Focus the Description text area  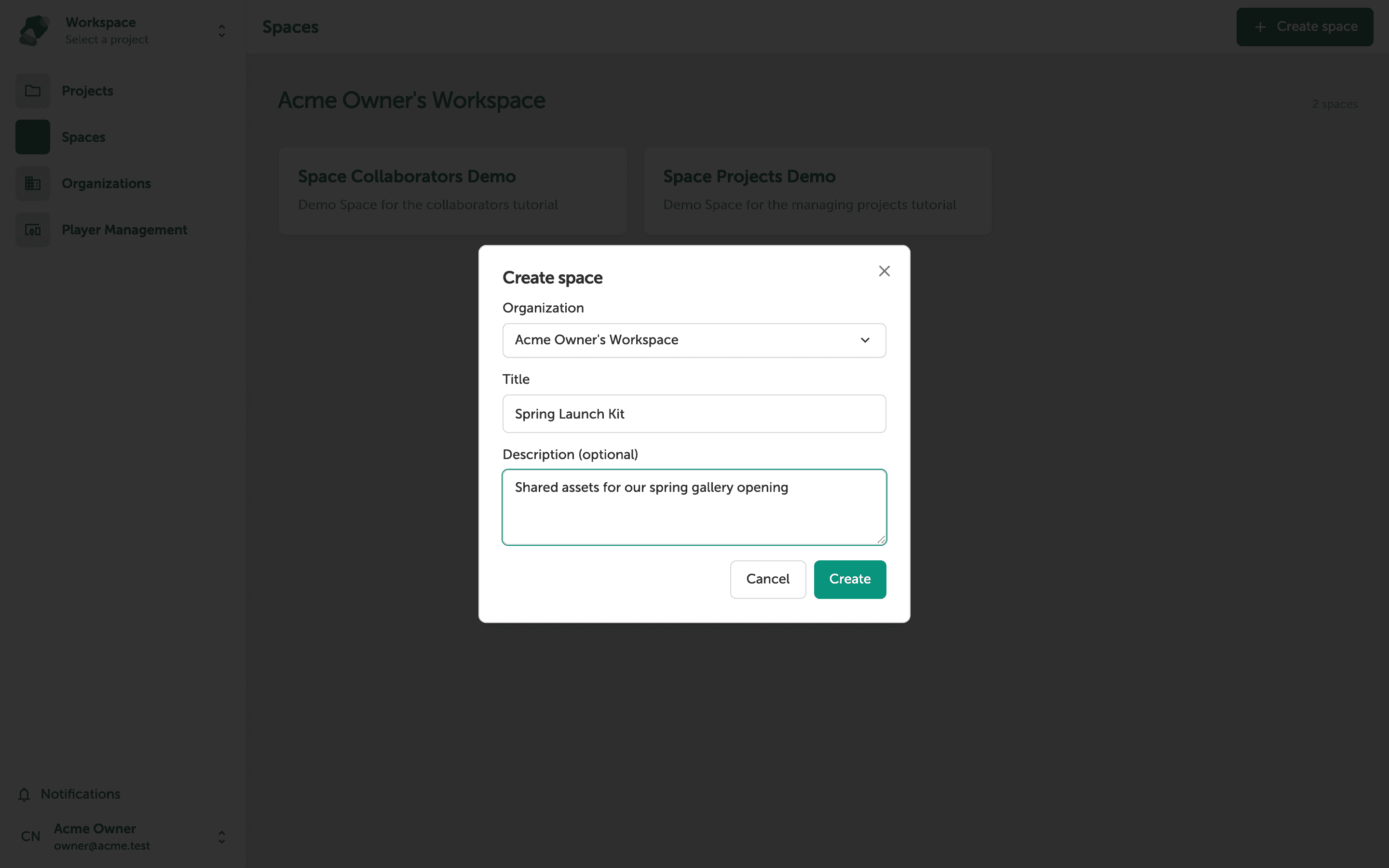[x=694, y=507]
